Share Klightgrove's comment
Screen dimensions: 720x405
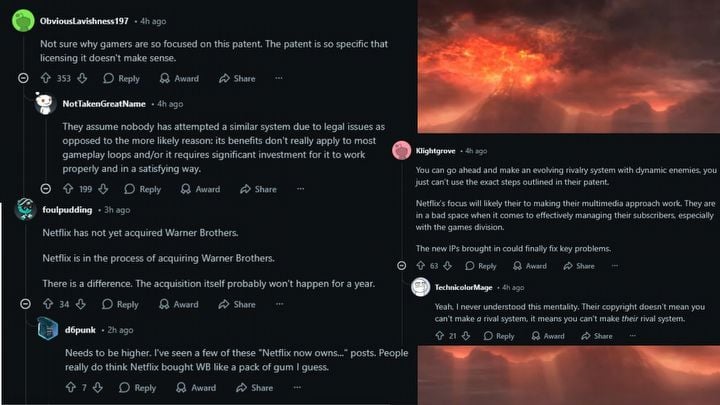579,266
